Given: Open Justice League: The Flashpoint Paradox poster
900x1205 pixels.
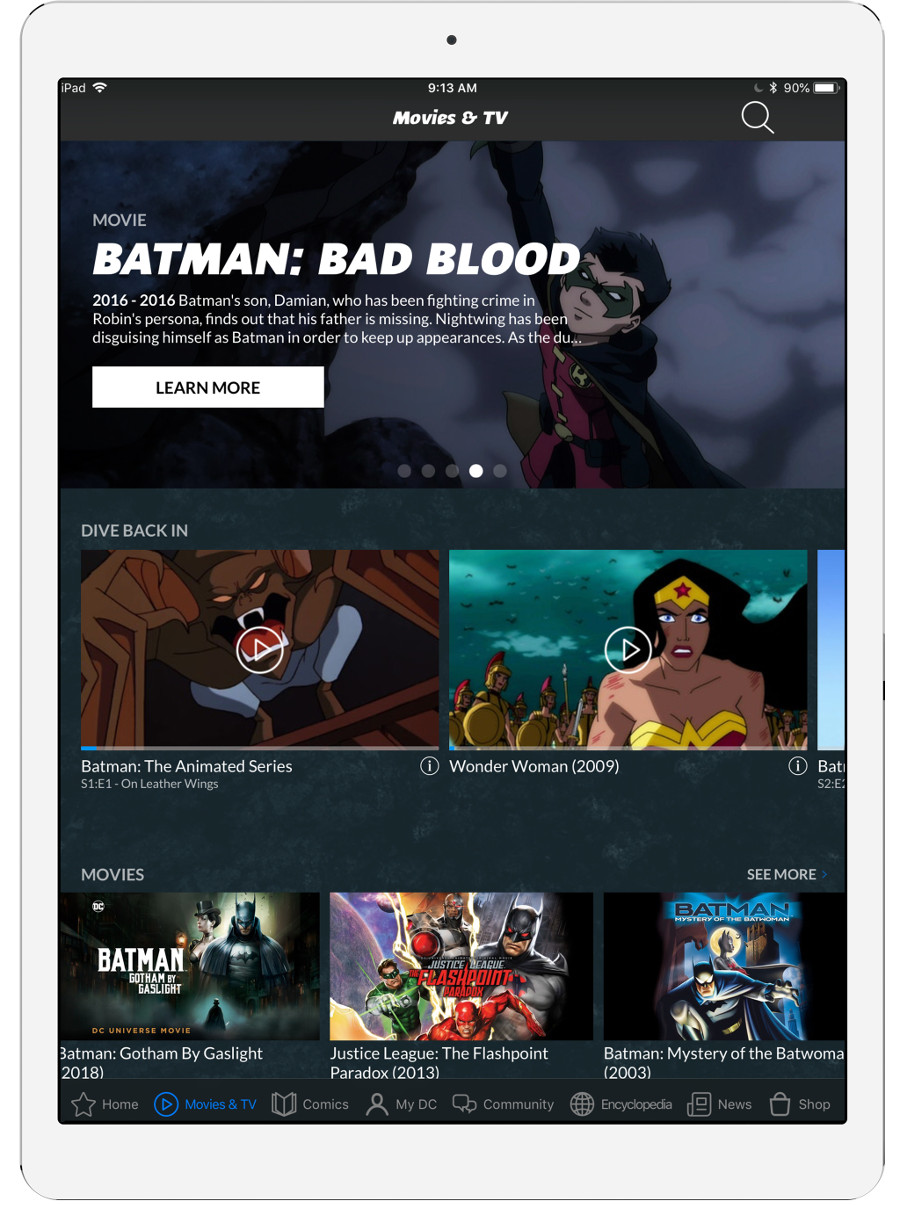Looking at the screenshot, I should click(x=461, y=966).
